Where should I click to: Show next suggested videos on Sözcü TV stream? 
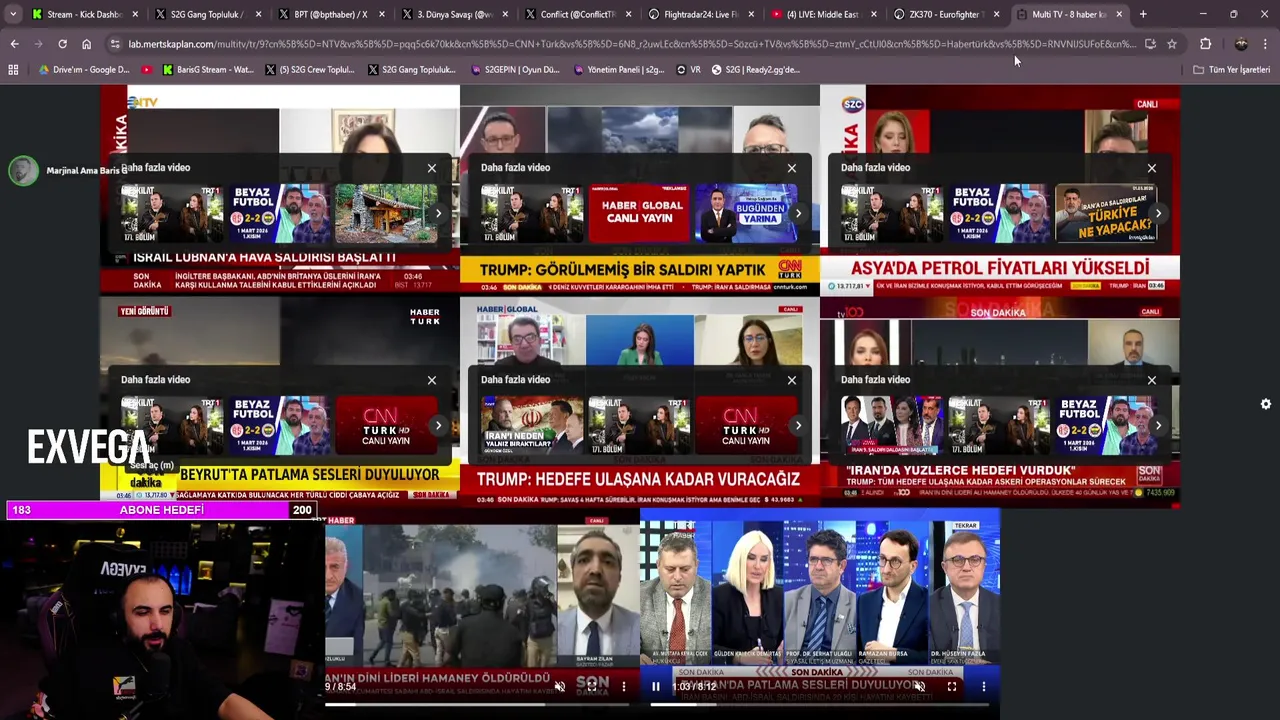point(1158,213)
